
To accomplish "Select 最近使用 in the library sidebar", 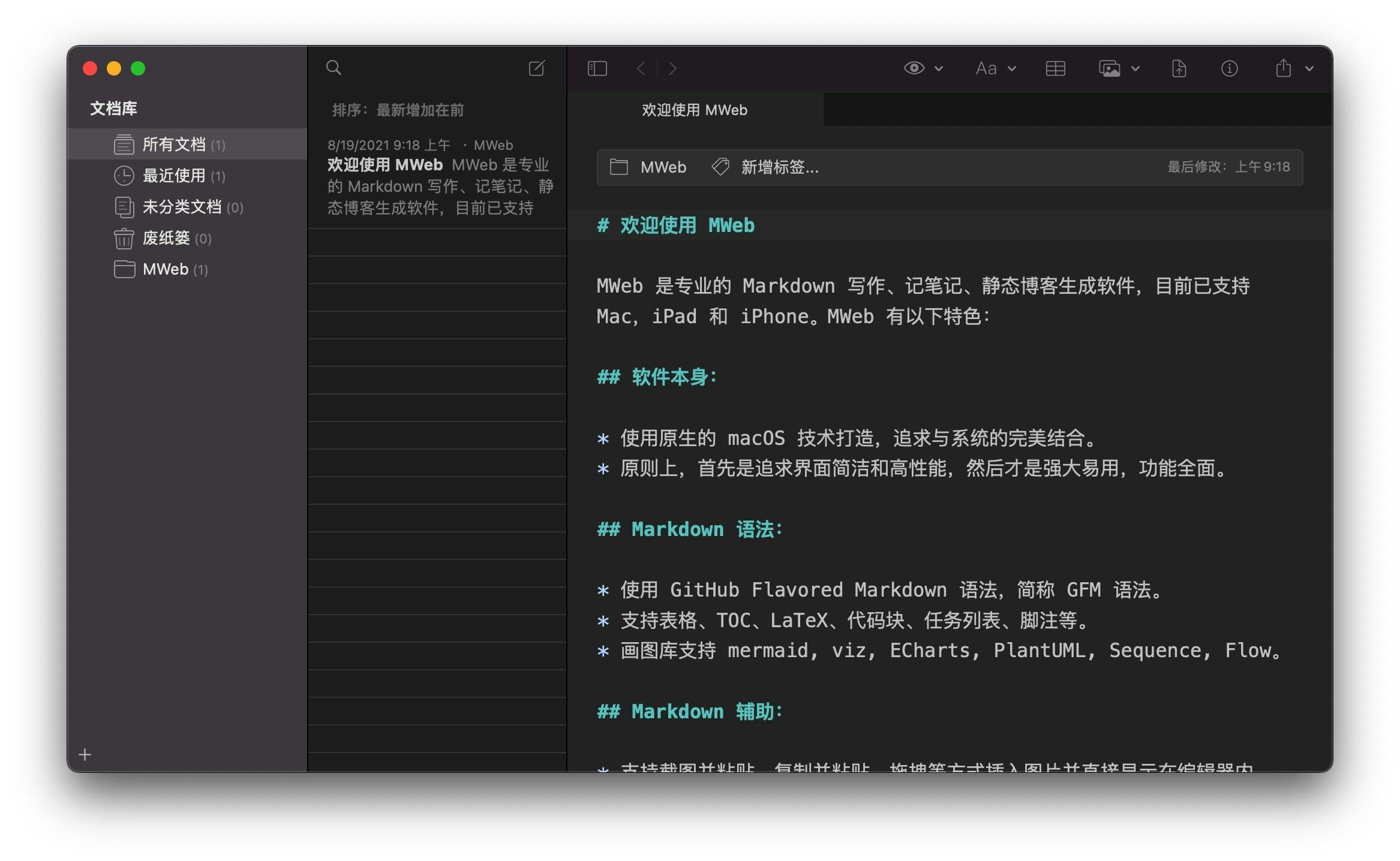I will coord(174,176).
